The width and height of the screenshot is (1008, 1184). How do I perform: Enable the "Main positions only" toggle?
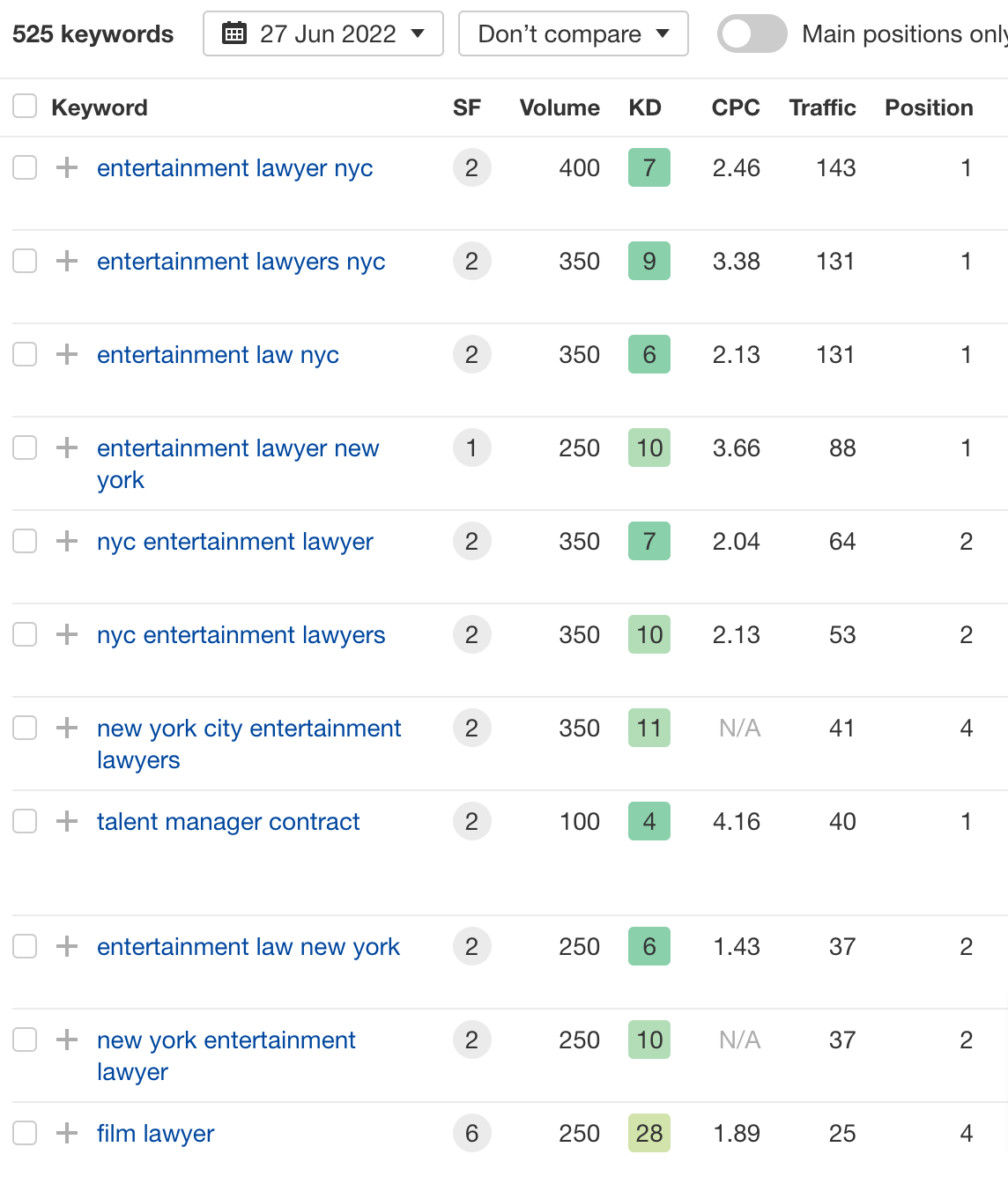(752, 33)
